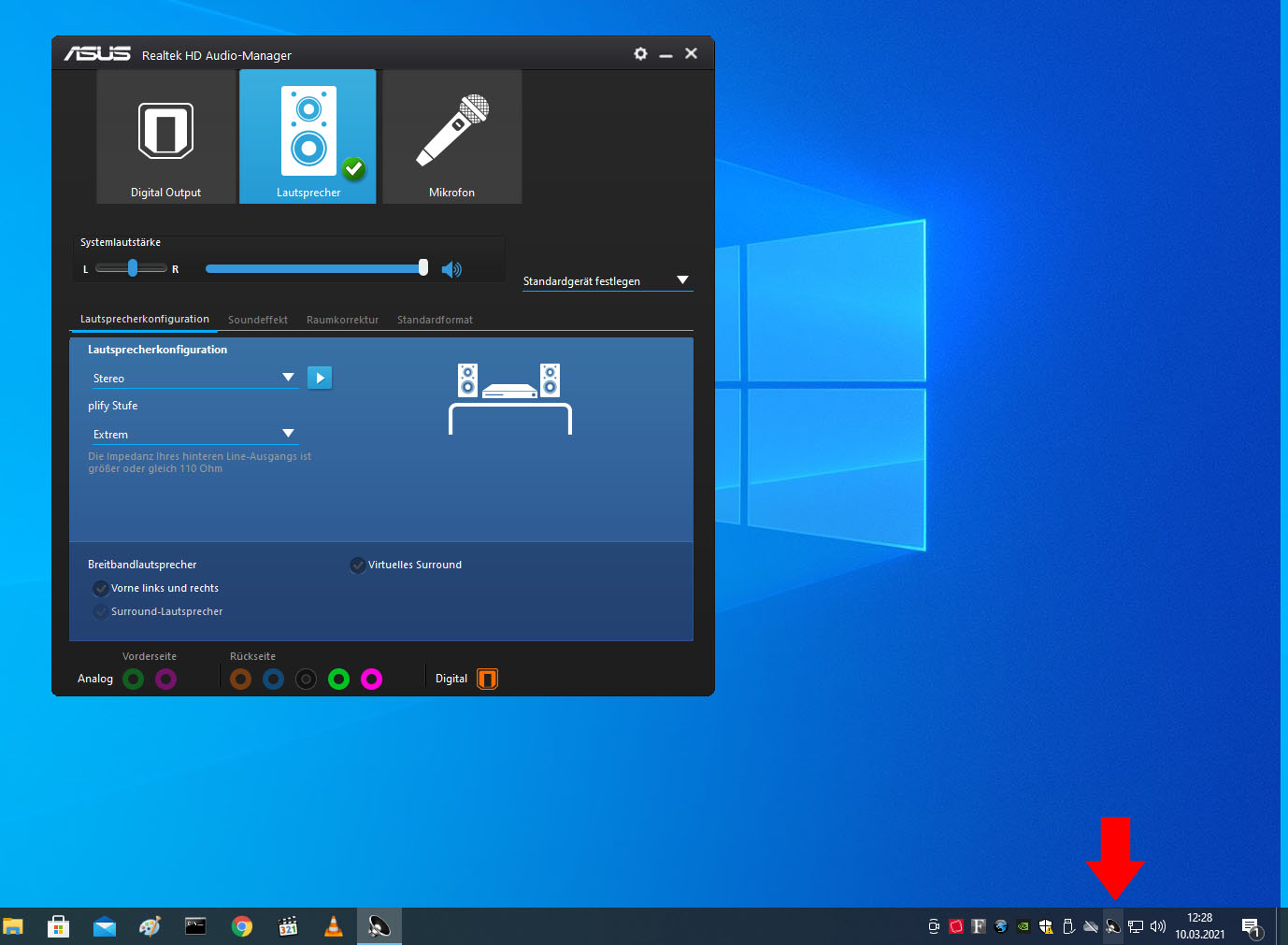Image resolution: width=1288 pixels, height=945 pixels.
Task: Click Realtek Audio Manager taskbar button
Action: (379, 926)
